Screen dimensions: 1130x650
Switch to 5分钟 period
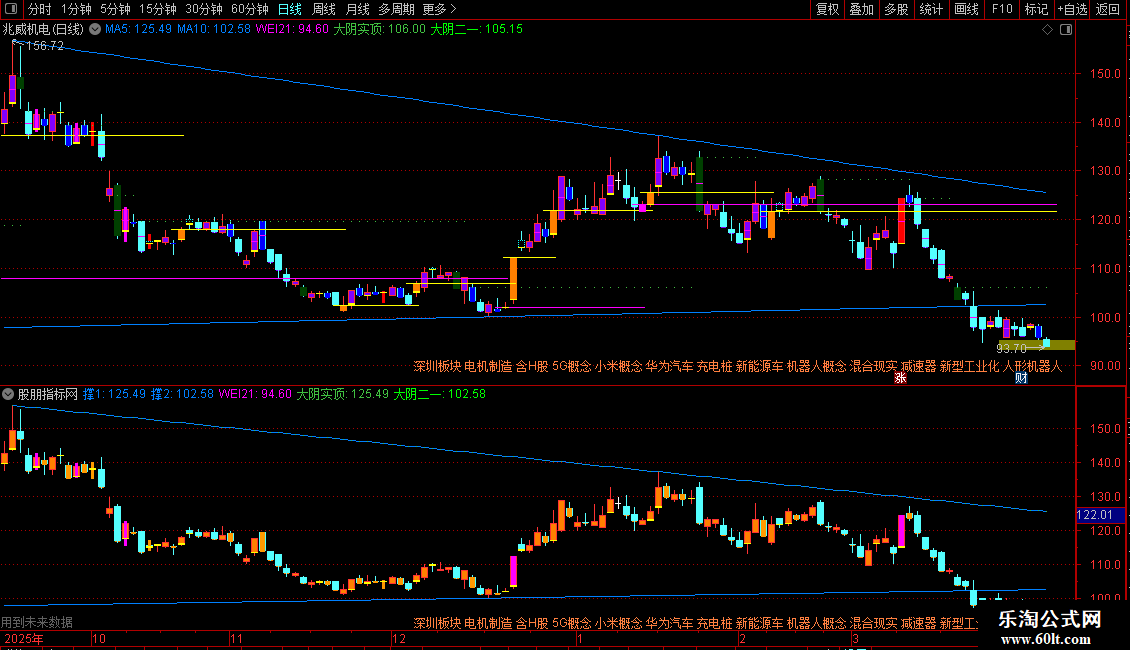(x=115, y=9)
